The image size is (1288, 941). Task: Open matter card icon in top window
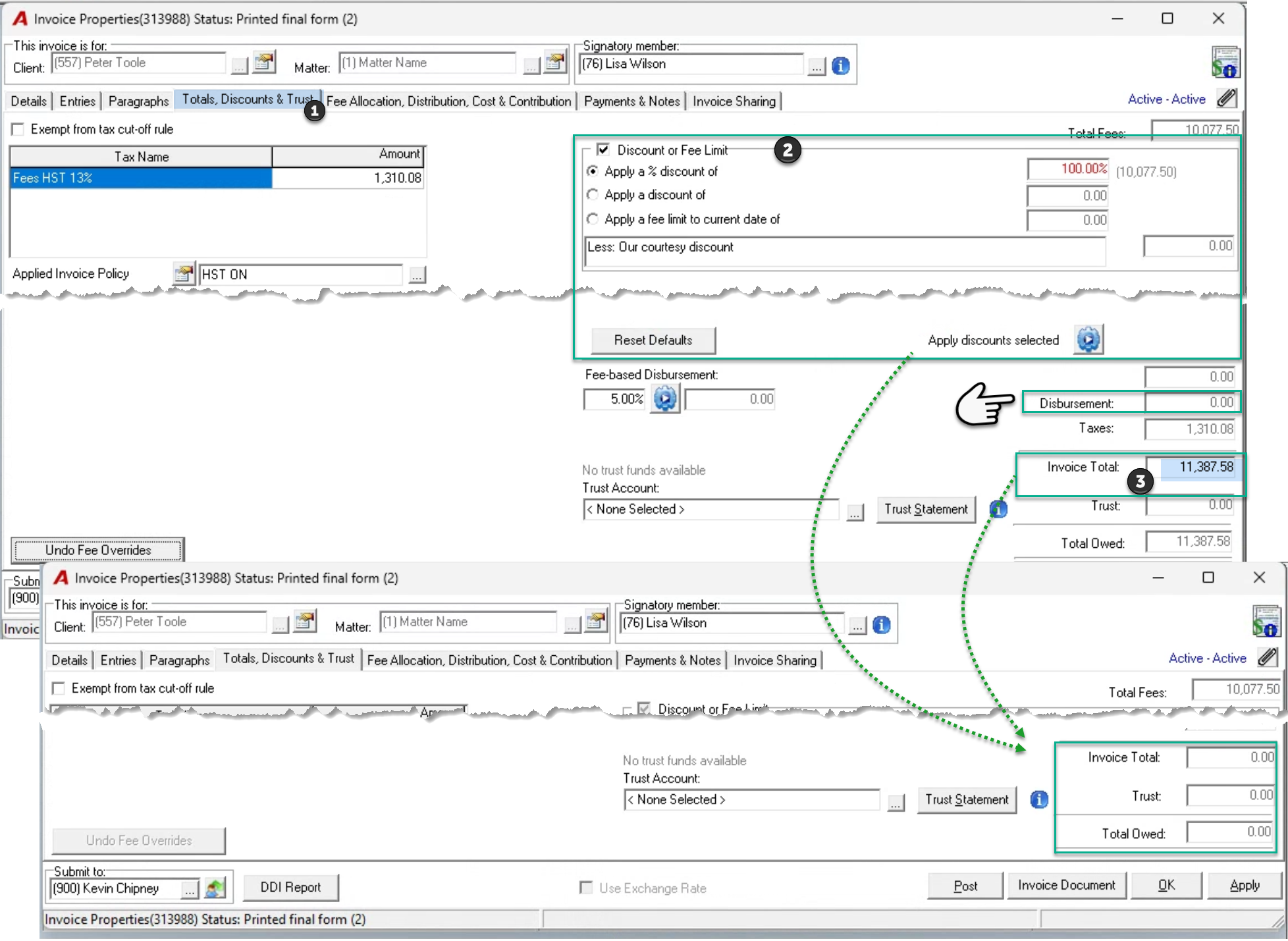click(x=555, y=63)
